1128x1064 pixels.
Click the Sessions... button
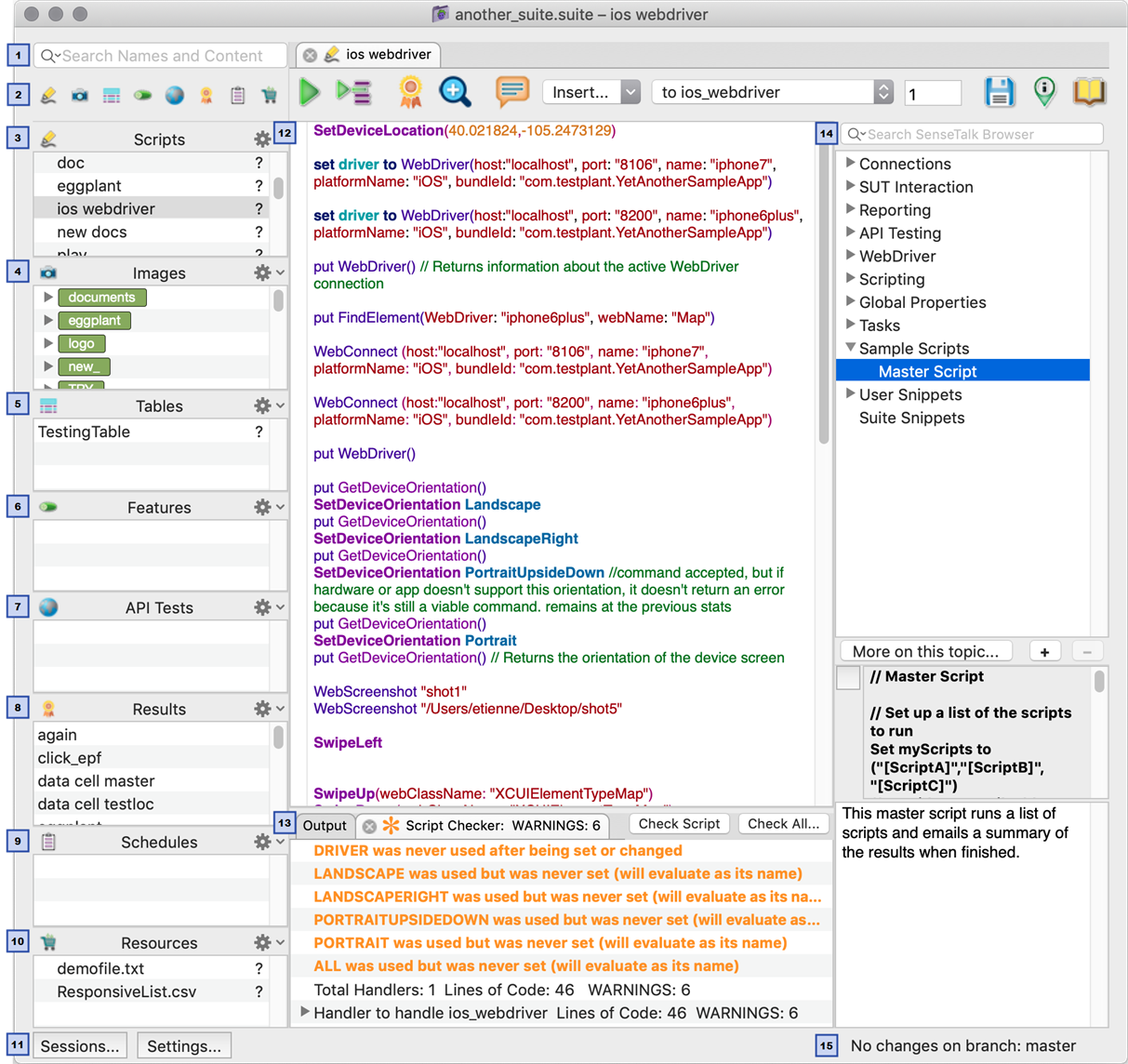tap(80, 1045)
